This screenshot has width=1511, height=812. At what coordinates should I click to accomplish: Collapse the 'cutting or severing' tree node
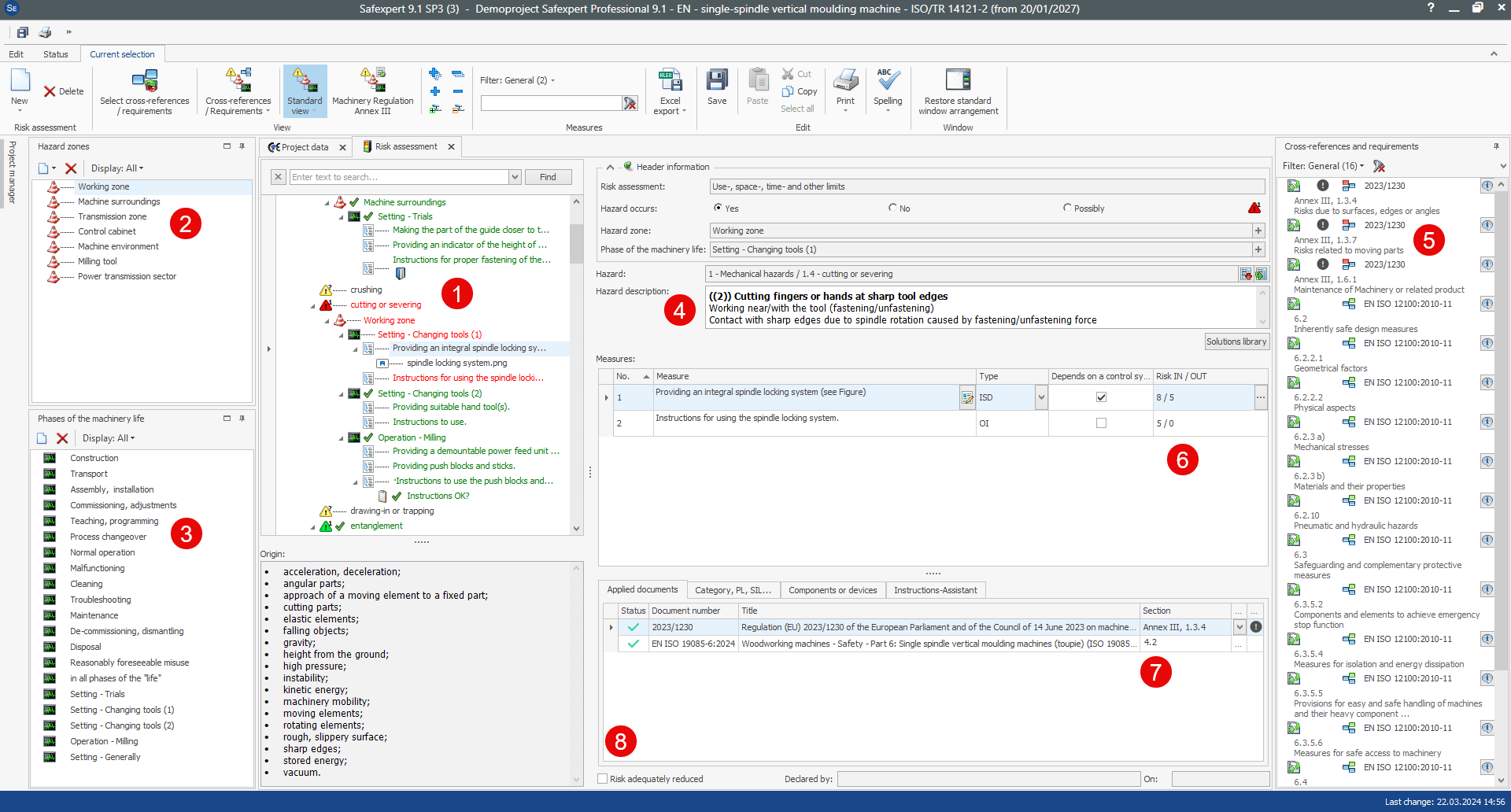coord(313,305)
